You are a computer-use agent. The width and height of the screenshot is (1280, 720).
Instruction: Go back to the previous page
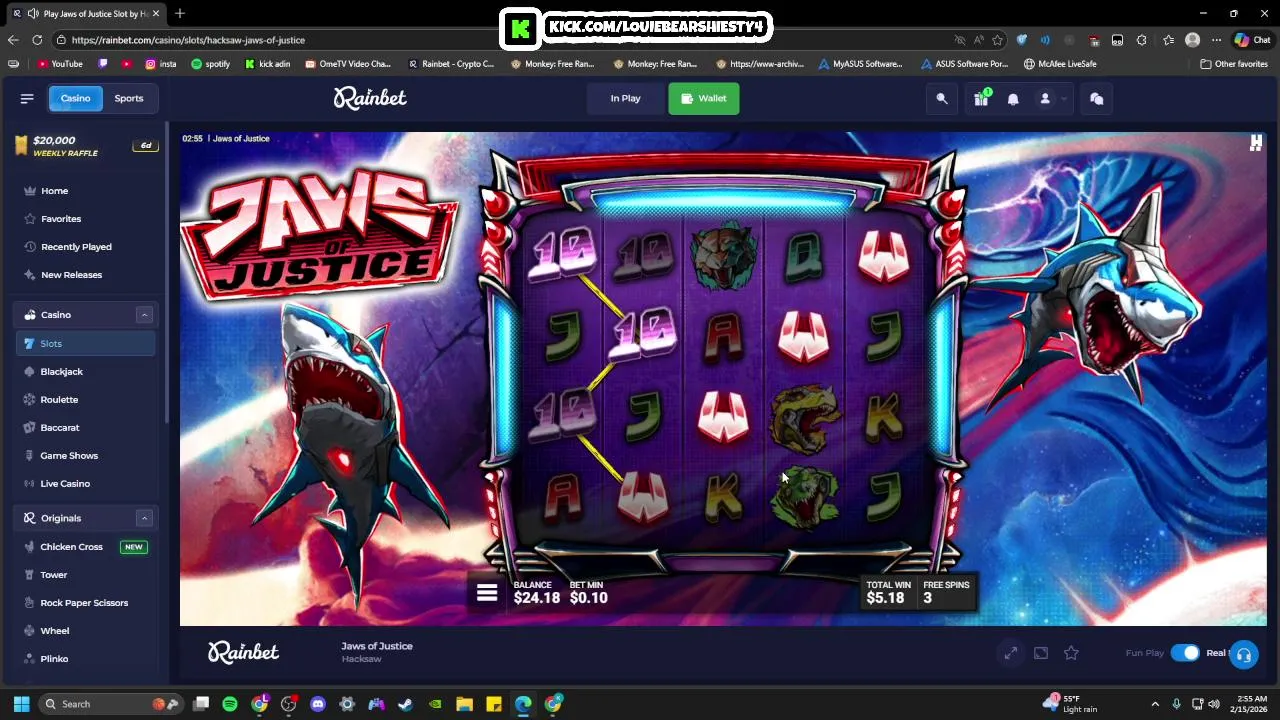[x=13, y=40]
